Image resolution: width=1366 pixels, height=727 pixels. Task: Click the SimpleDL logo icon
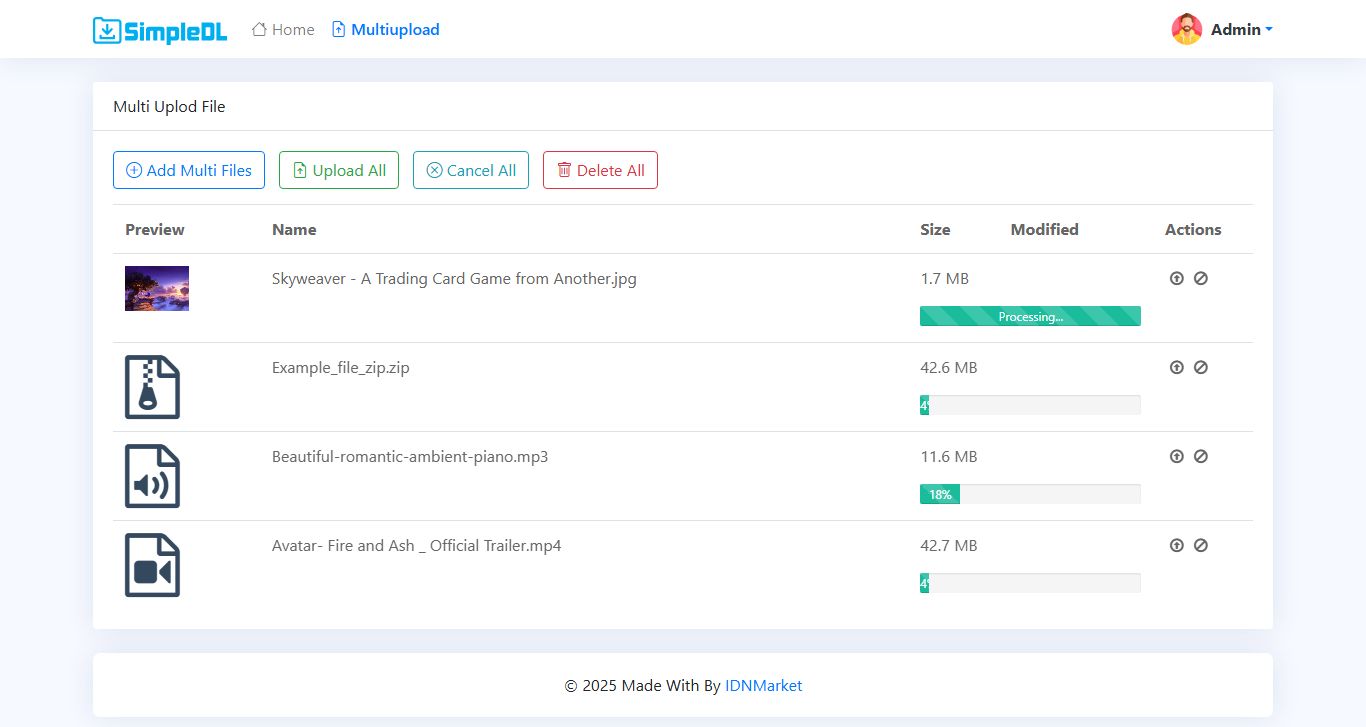[x=106, y=30]
